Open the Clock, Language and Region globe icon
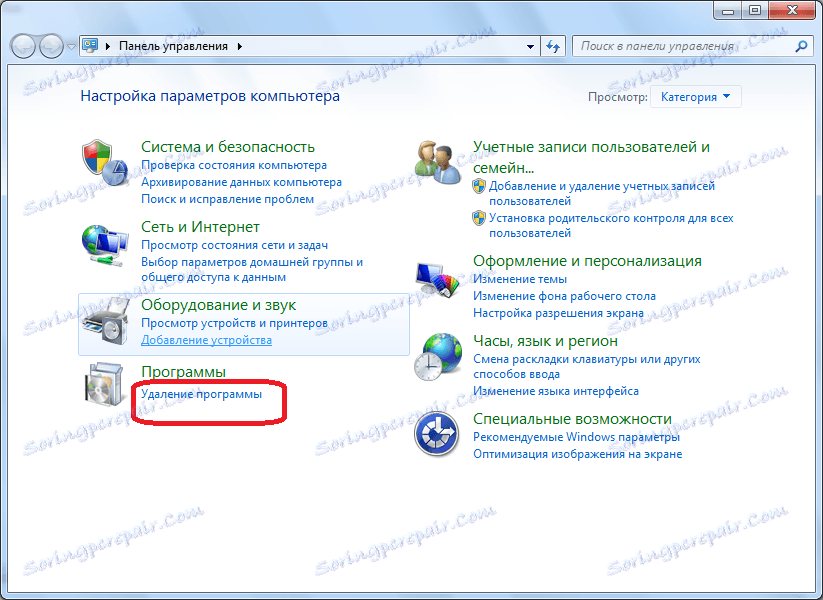This screenshot has width=823, height=600. pos(438,356)
